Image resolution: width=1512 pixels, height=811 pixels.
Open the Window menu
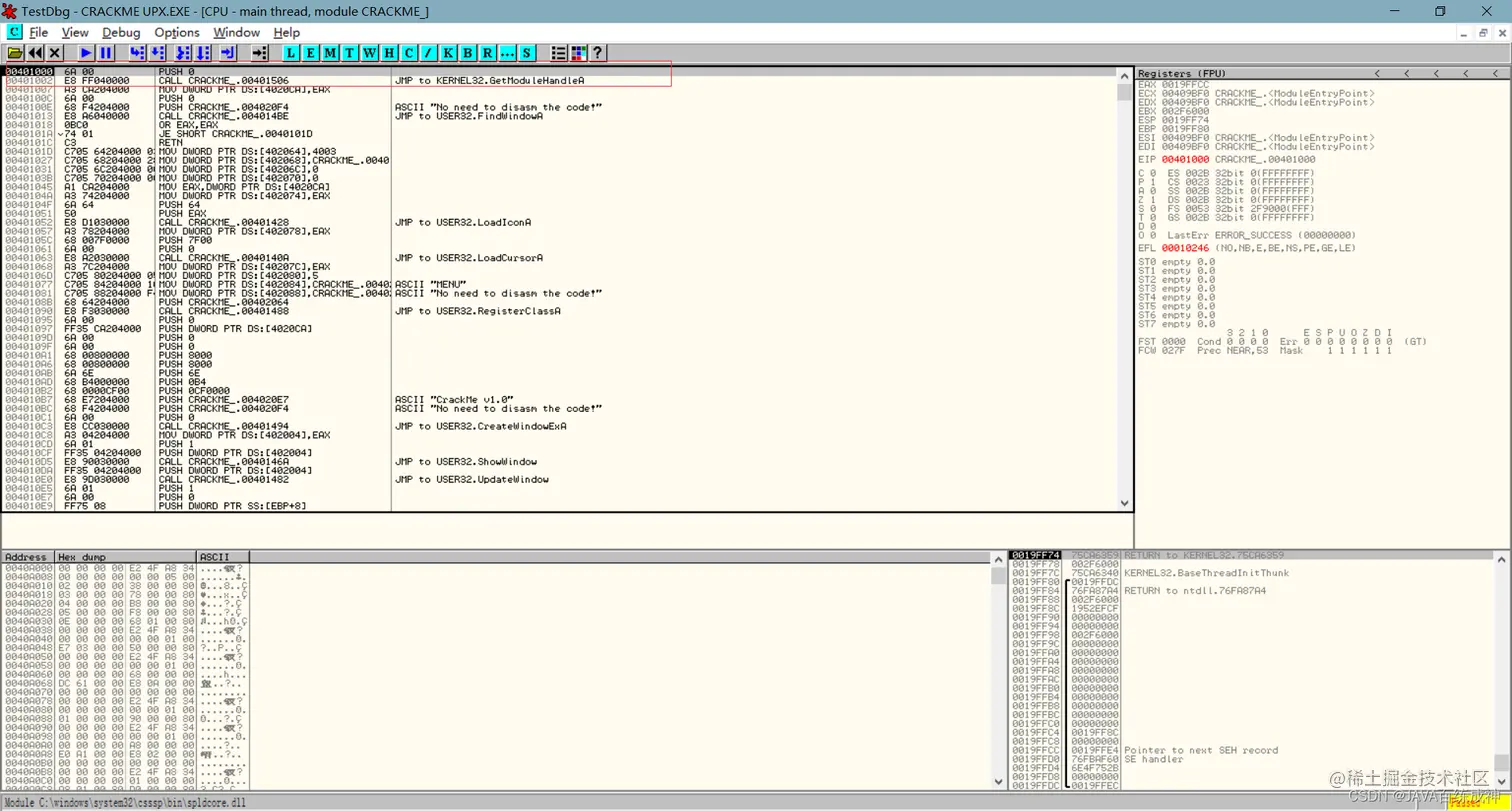click(237, 32)
